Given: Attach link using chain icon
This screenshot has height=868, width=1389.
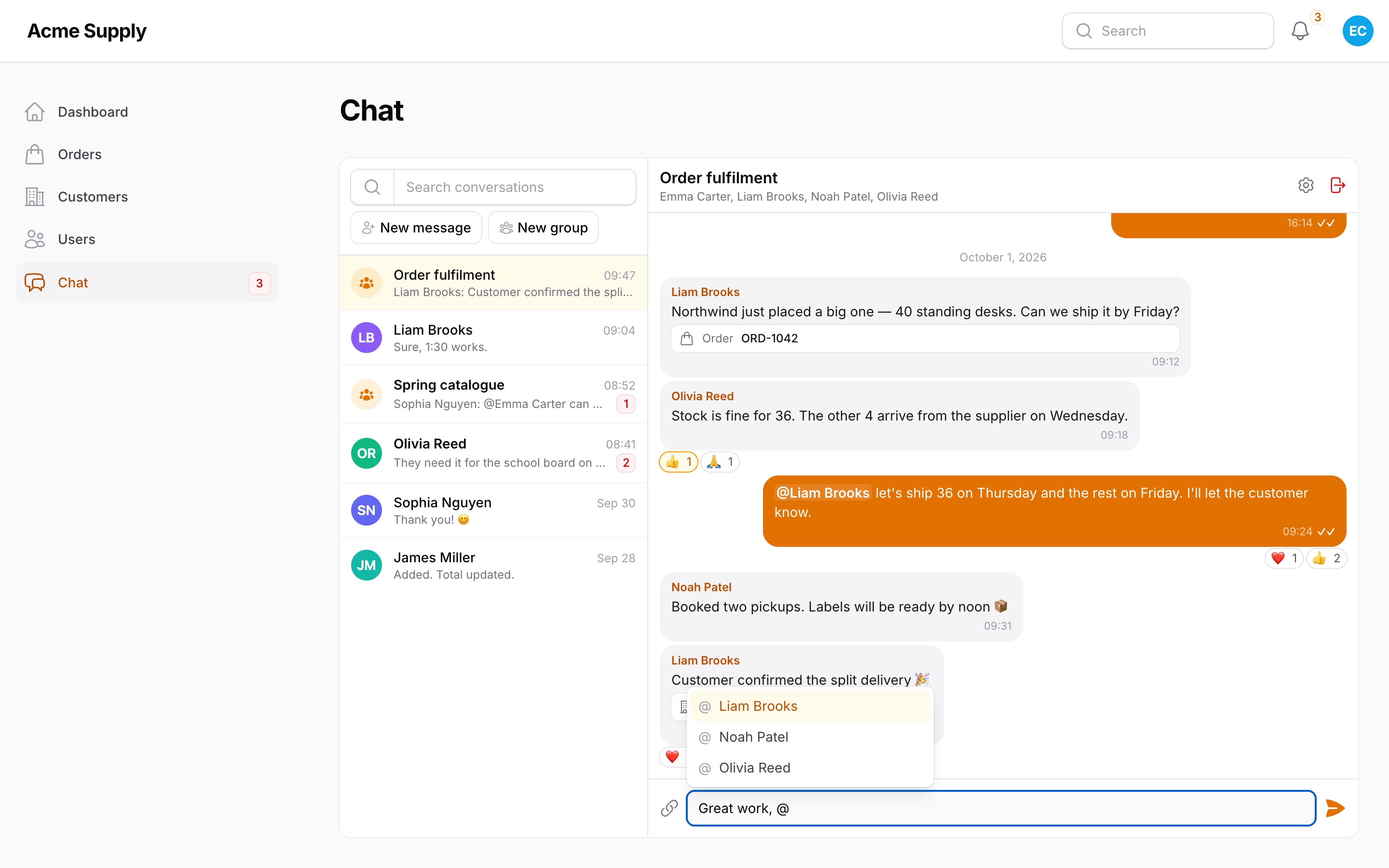Looking at the screenshot, I should [669, 808].
